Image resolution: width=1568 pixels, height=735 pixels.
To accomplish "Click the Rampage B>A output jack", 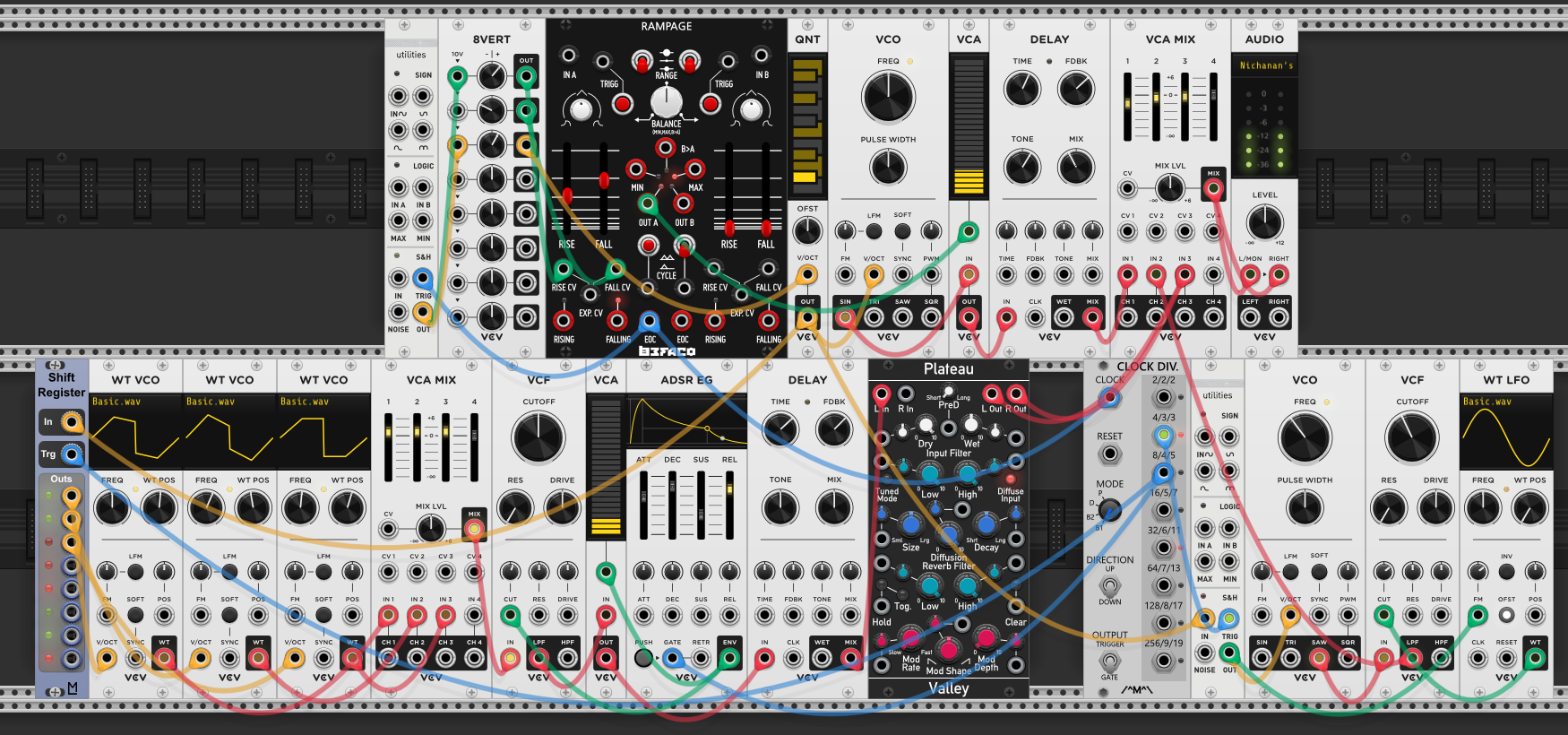I will click(x=665, y=147).
